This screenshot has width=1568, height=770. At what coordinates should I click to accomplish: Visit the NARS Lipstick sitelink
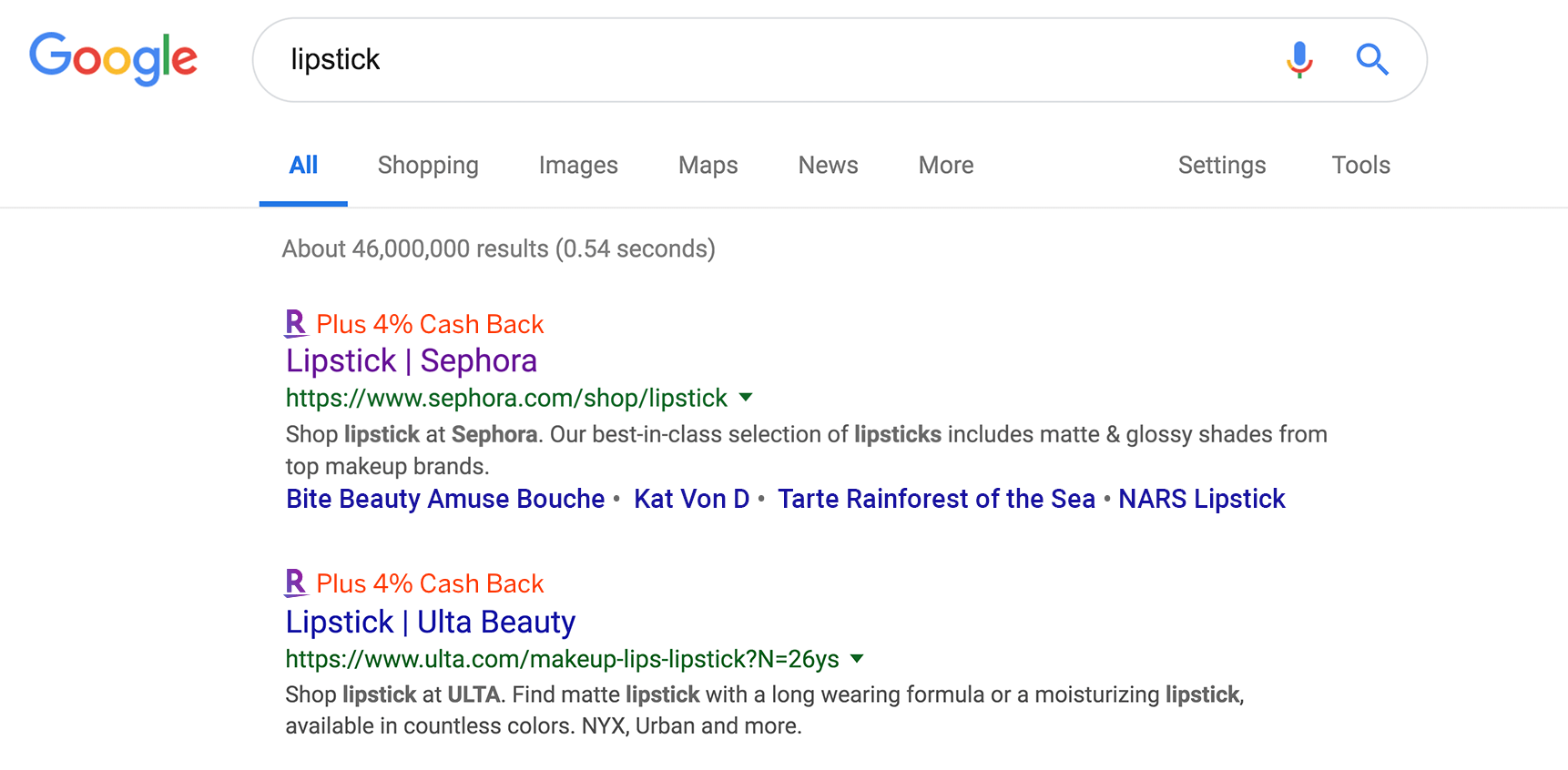1202,499
